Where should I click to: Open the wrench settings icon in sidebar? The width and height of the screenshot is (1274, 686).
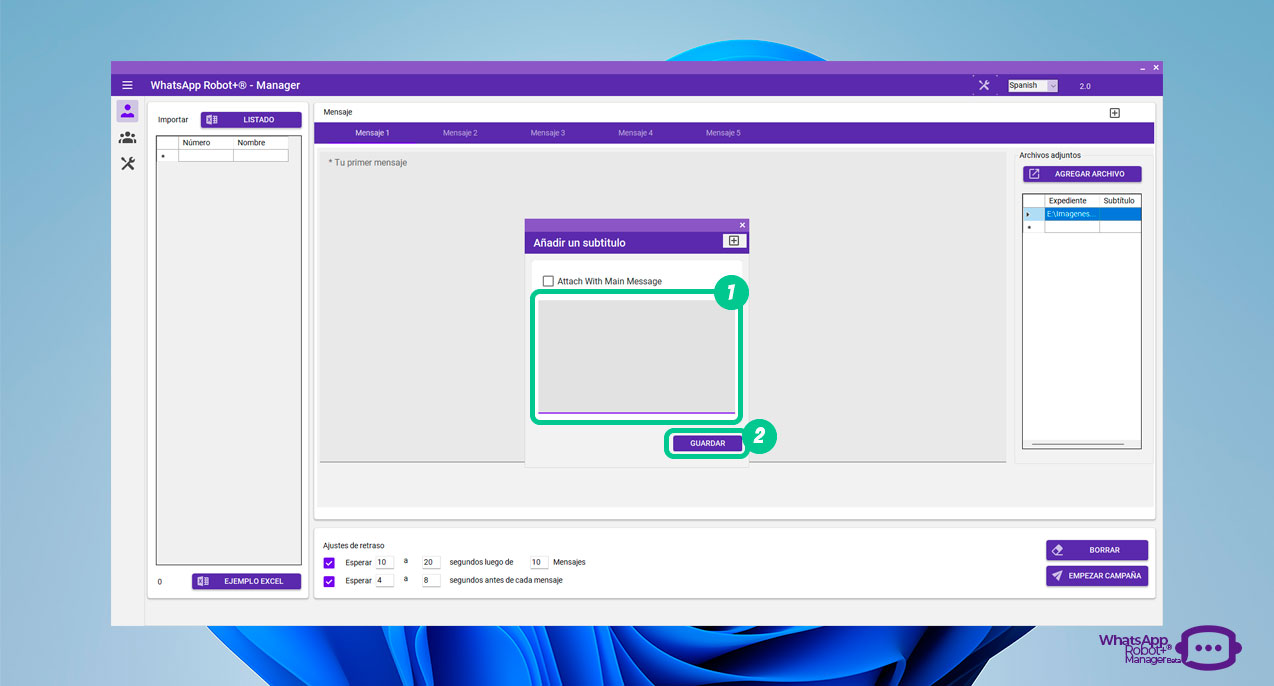tap(127, 163)
